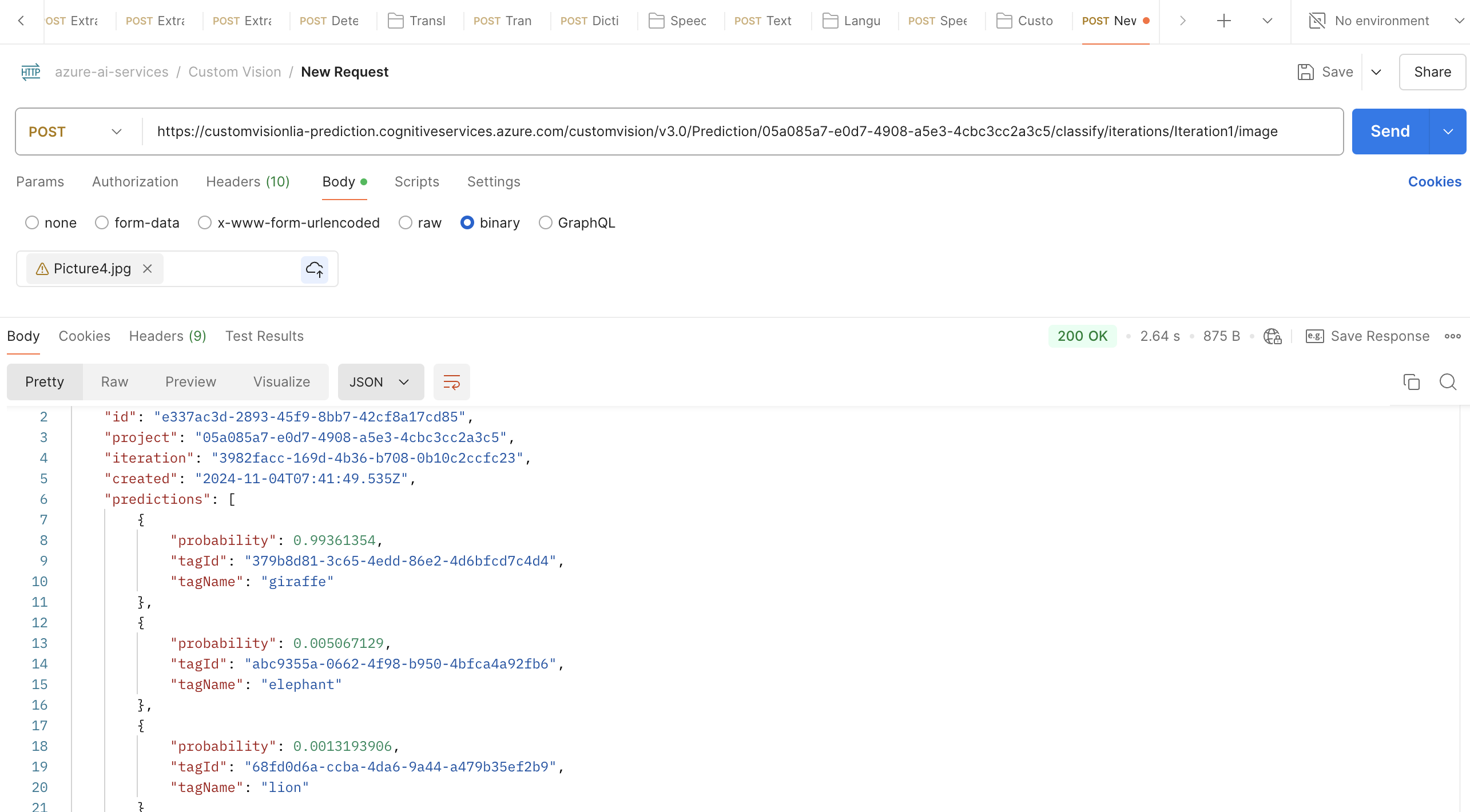Open the POST Dicti tab
Image resolution: width=1470 pixels, height=812 pixels.
pos(590,21)
